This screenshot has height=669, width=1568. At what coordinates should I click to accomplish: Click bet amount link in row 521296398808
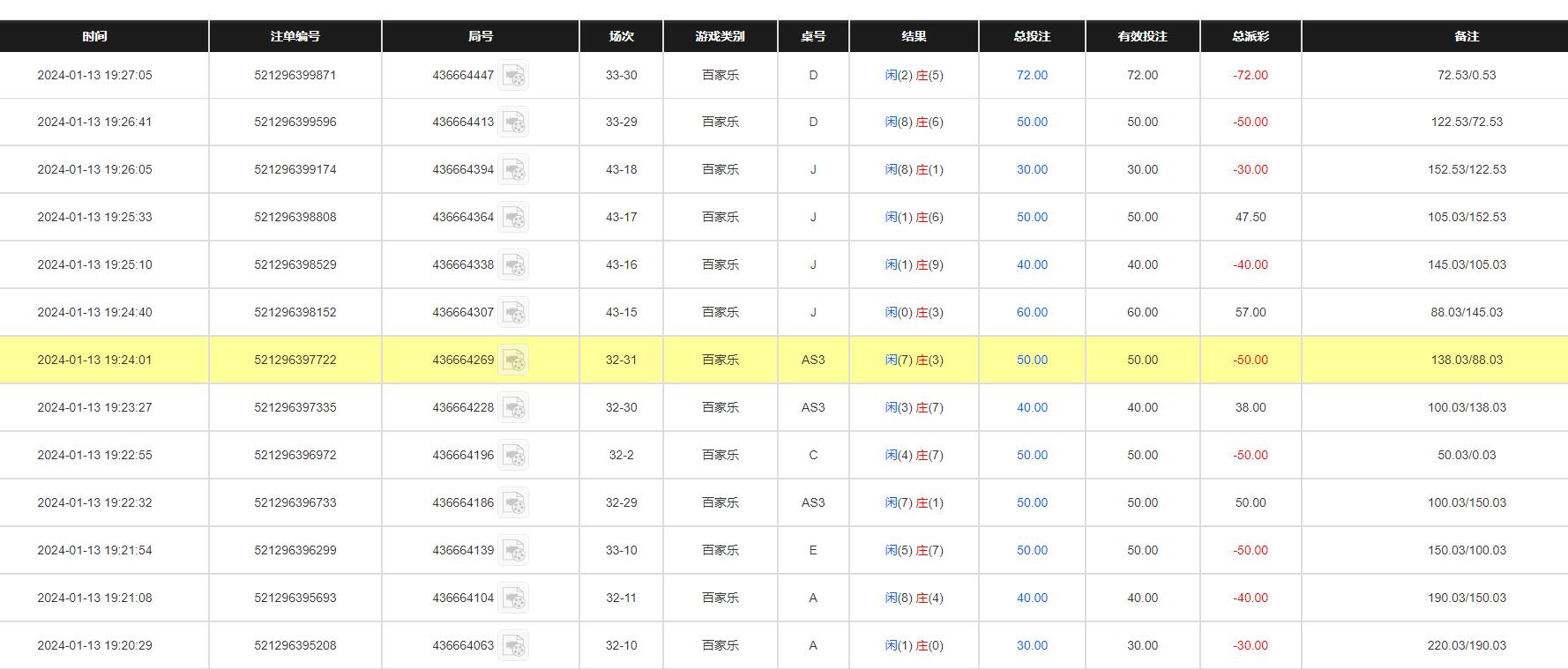(1032, 217)
